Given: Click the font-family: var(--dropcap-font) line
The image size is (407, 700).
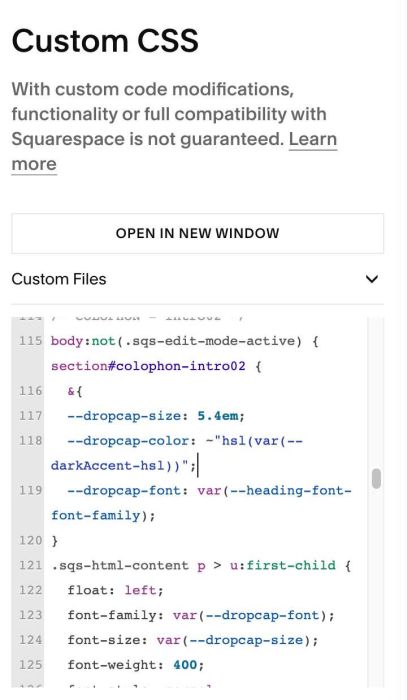Looking at the screenshot, I should click(201, 615).
